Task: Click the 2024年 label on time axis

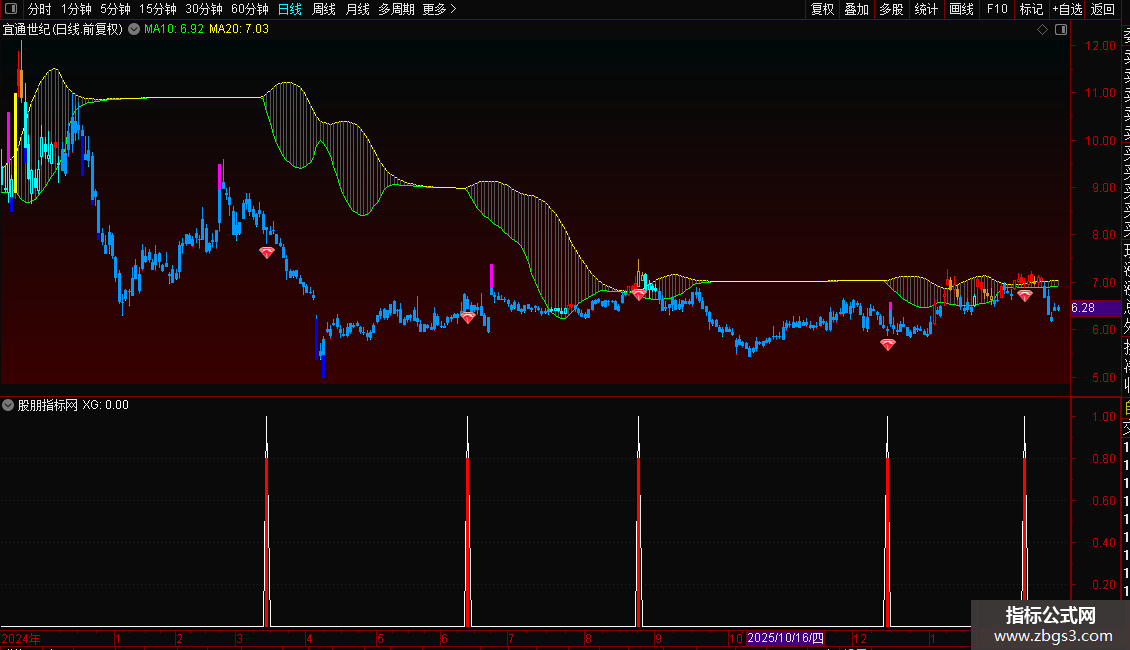Action: click(x=21, y=638)
